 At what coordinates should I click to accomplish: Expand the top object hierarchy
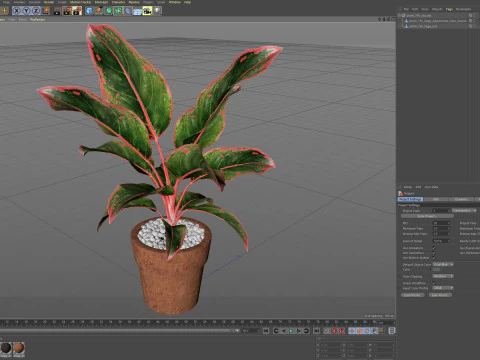[399, 15]
